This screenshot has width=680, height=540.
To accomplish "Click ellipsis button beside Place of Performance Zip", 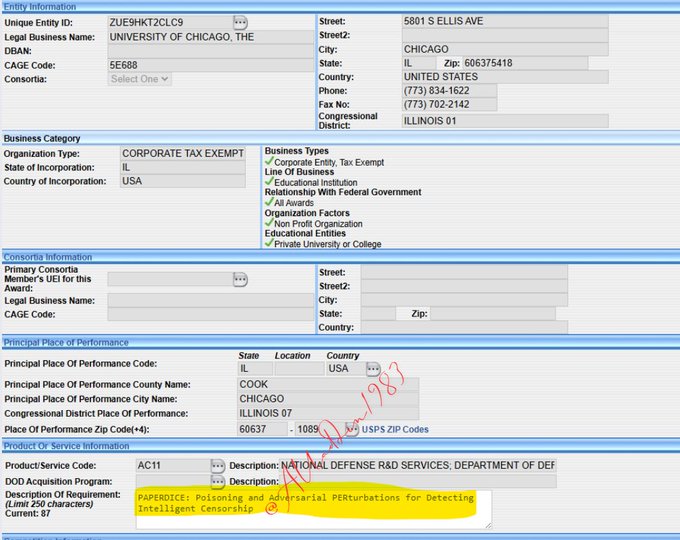I will point(352,429).
